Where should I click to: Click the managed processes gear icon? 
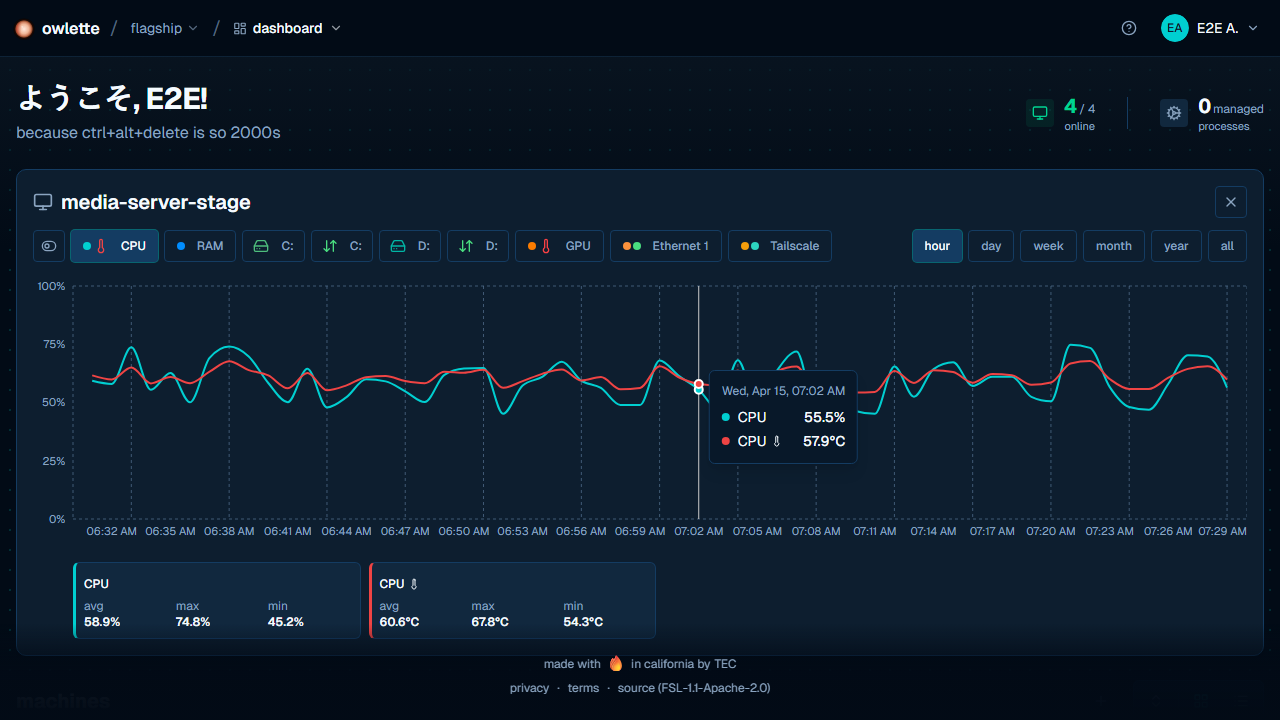click(x=1174, y=113)
